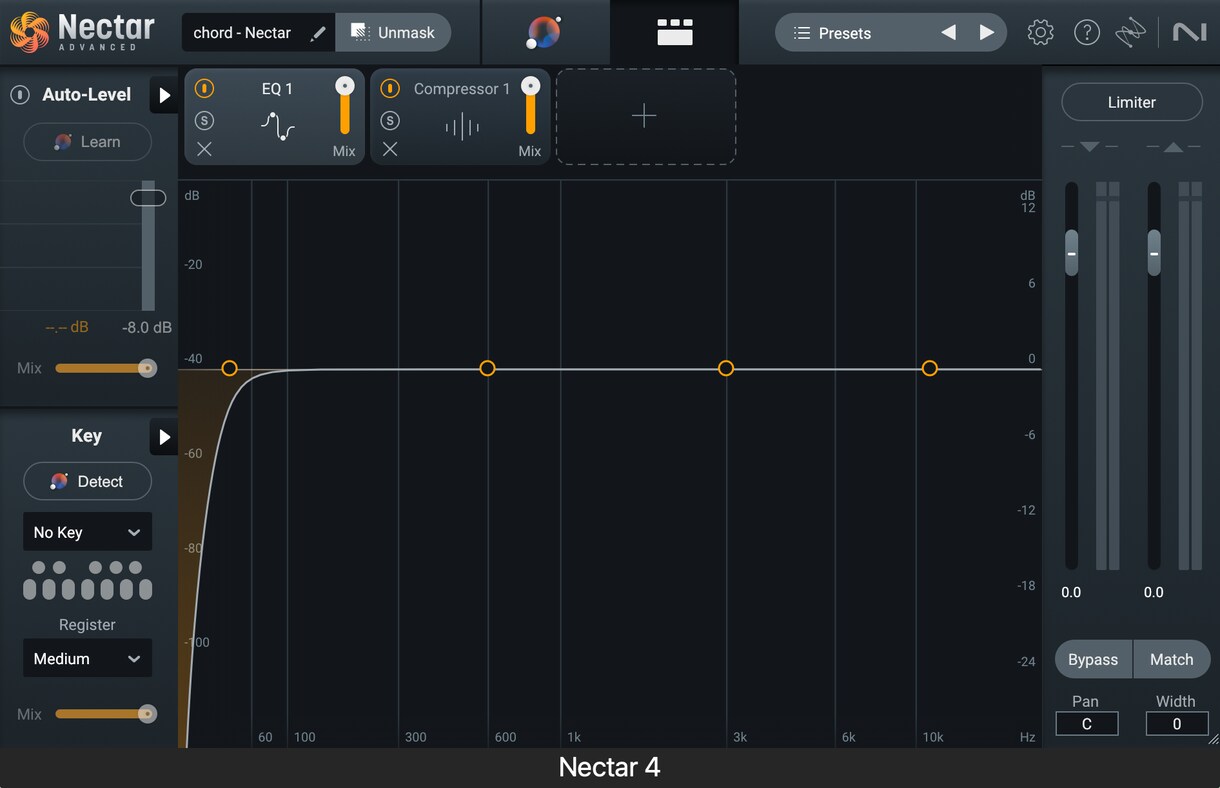This screenshot has width=1220, height=788.
Task: Click the Unmask button
Action: (x=393, y=33)
